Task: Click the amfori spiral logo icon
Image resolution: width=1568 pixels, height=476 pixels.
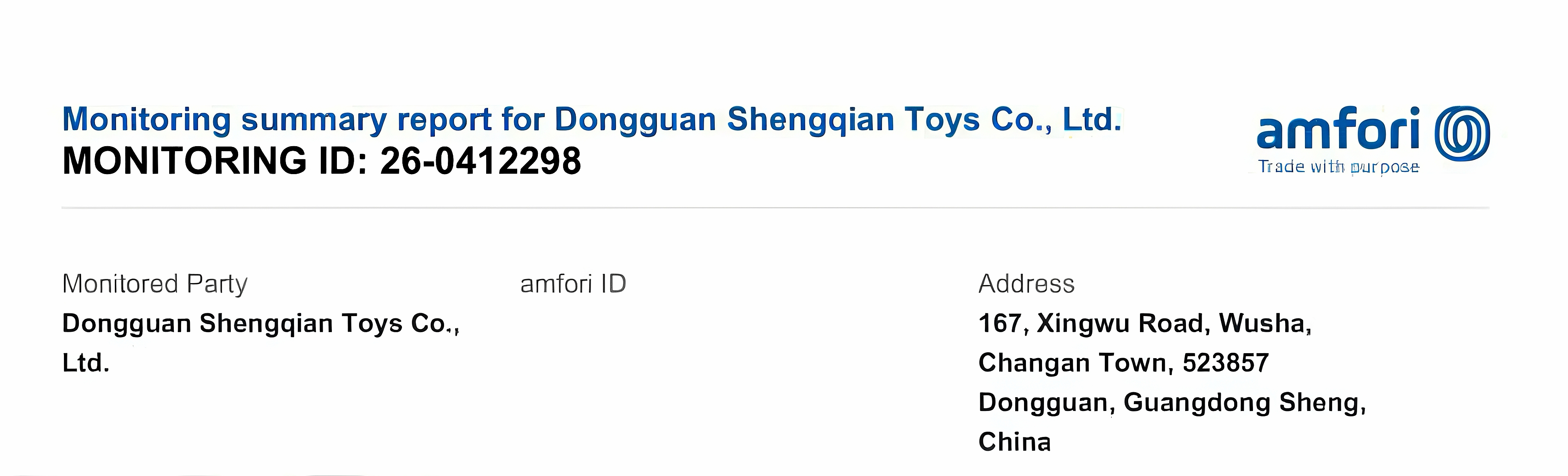Action: 1462,133
